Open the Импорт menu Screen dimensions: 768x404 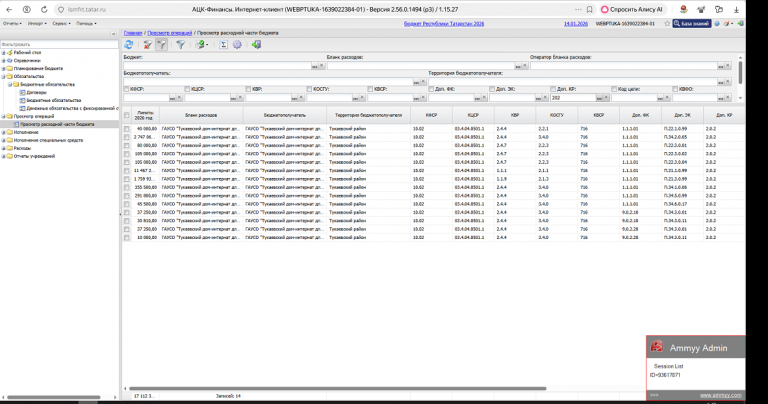click(x=37, y=24)
